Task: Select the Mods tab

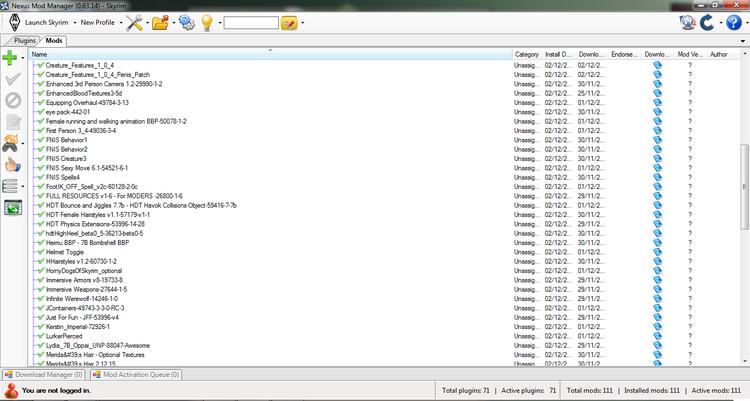Action: [54, 41]
